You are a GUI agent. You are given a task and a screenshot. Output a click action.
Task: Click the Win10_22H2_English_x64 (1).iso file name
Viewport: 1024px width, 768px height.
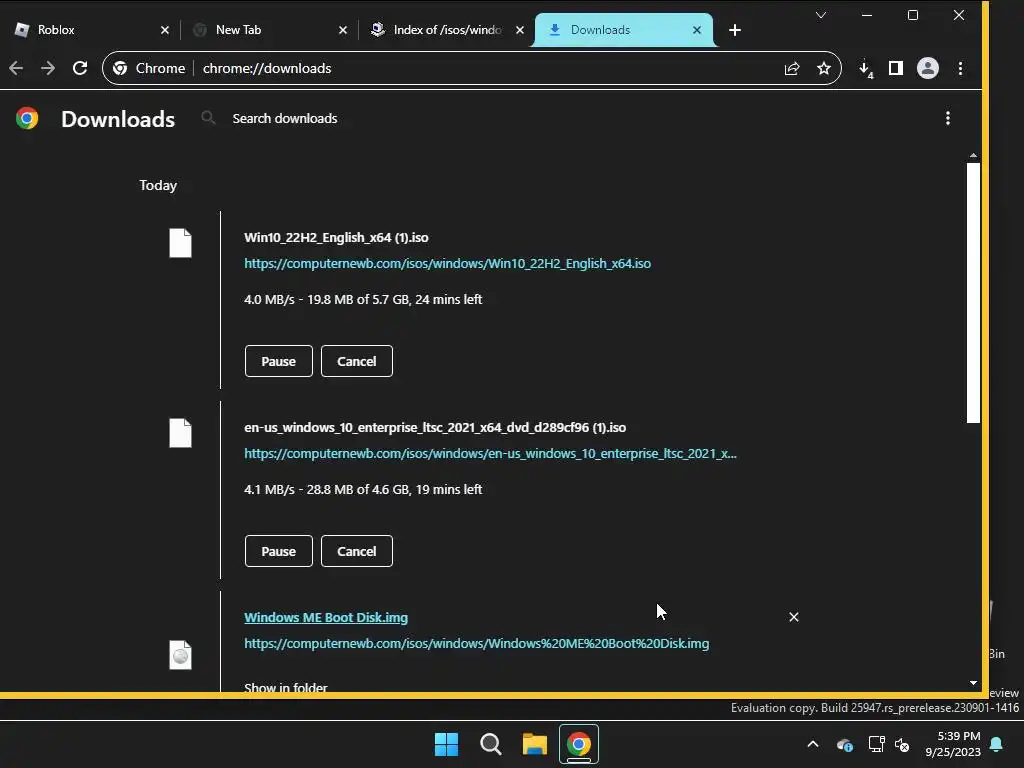336,238
